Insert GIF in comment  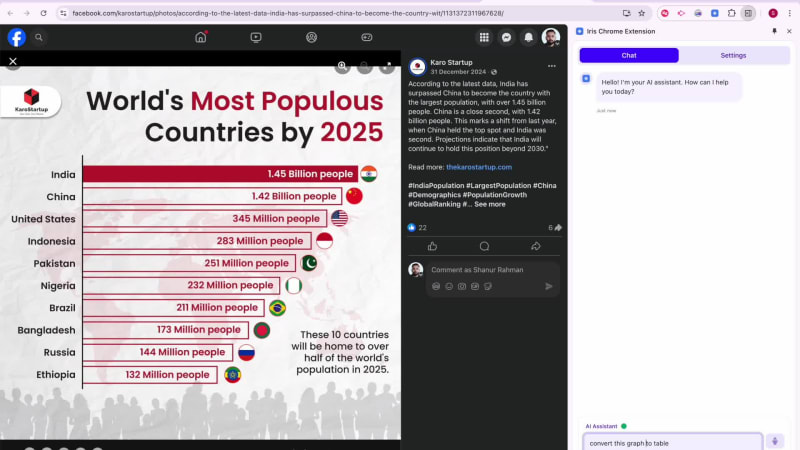coord(475,287)
